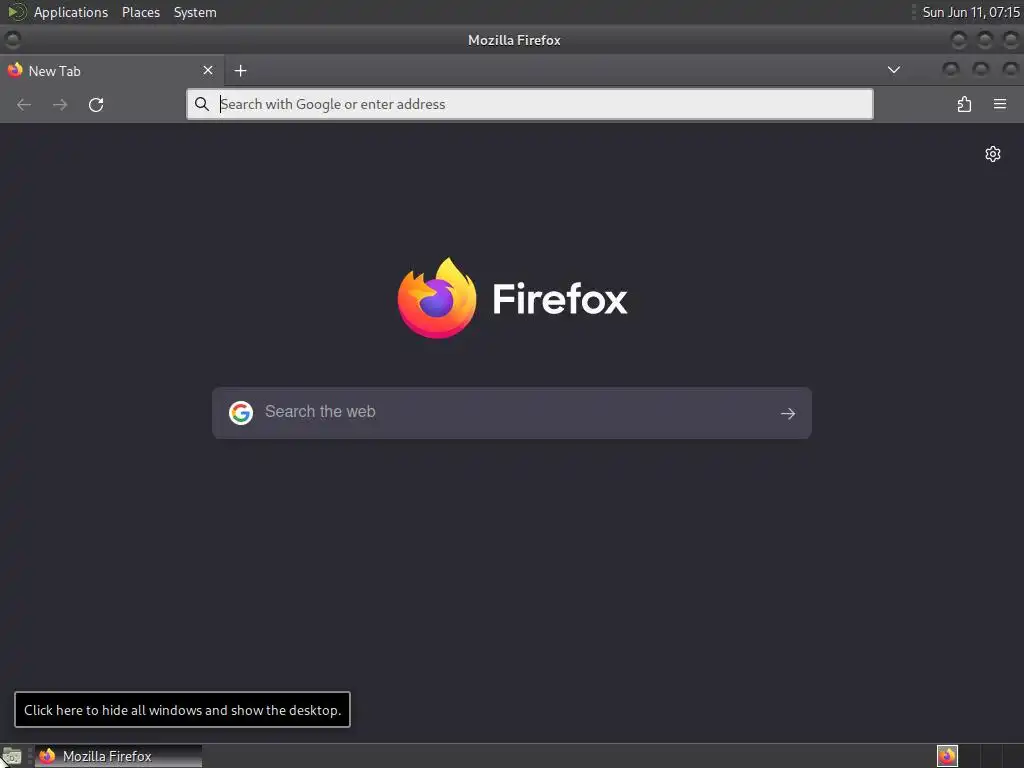Open a new tab with the plus button
Viewport: 1024px width, 768px height.
point(240,71)
